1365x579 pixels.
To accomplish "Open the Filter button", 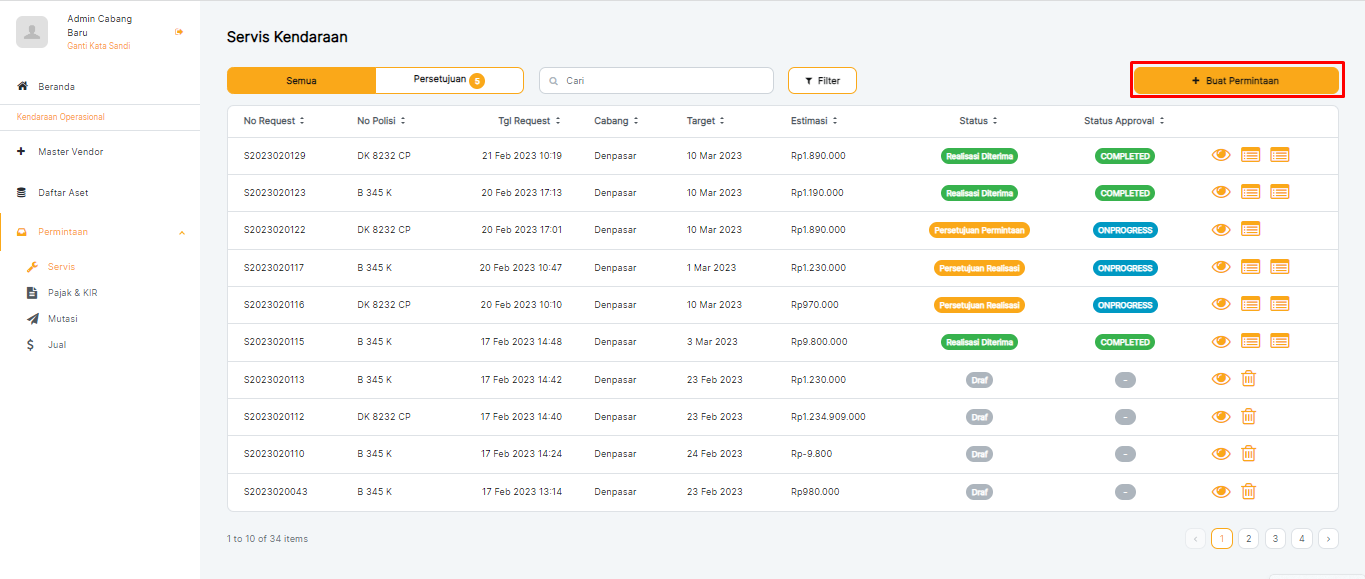I will 822,80.
